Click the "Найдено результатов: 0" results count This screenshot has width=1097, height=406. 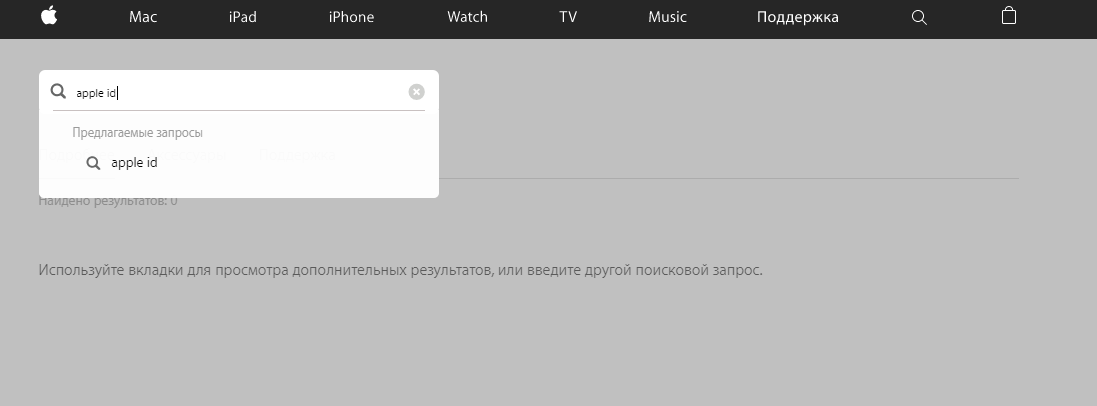point(108,202)
